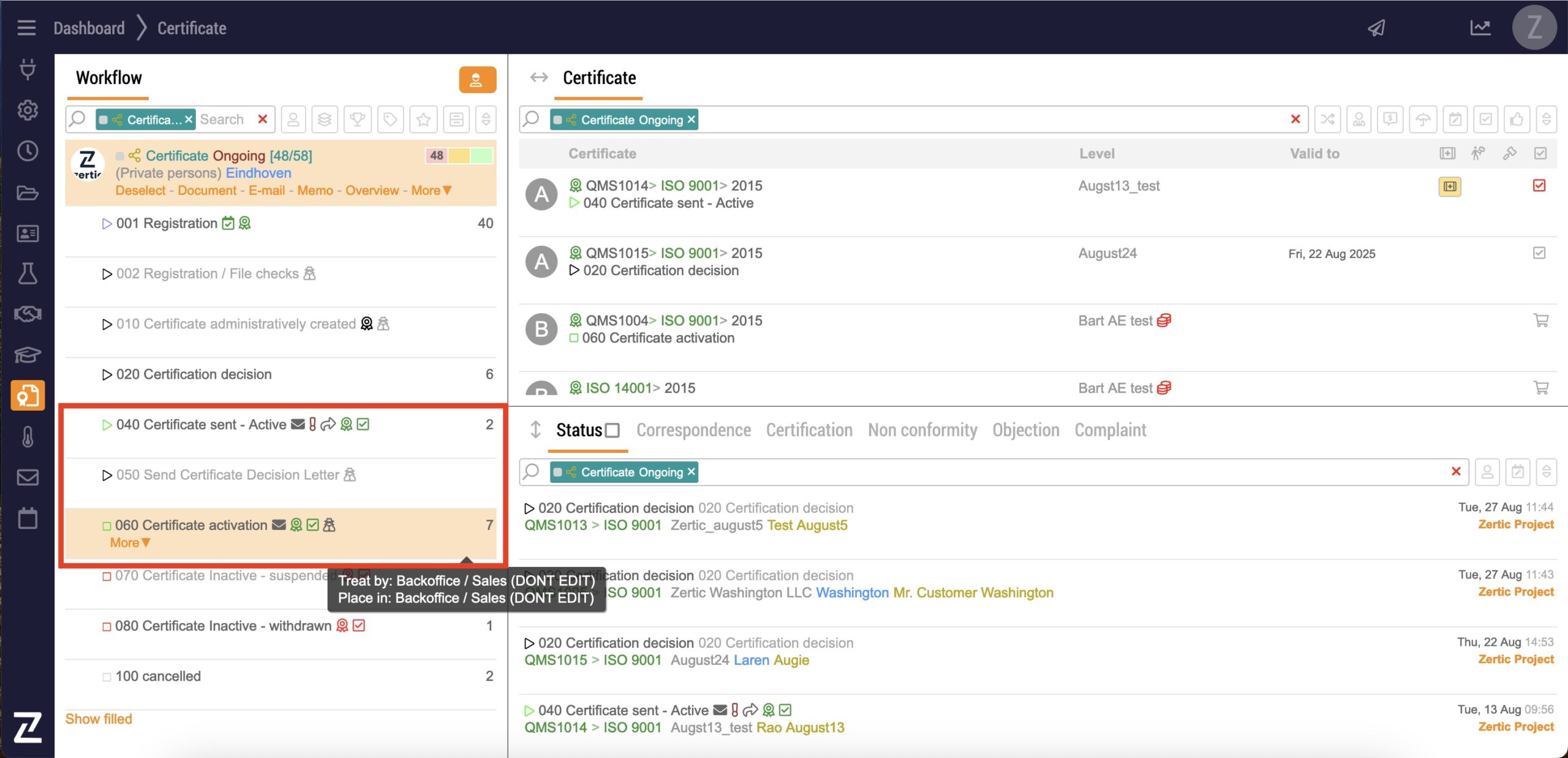The image size is (1568, 758).
Task: Open the hamburger menu
Action: click(x=26, y=28)
